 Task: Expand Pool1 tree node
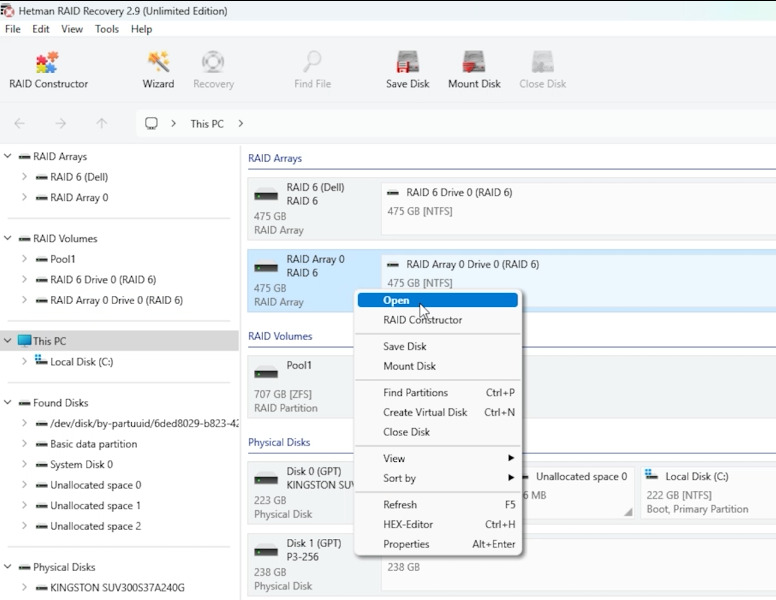(x=24, y=258)
